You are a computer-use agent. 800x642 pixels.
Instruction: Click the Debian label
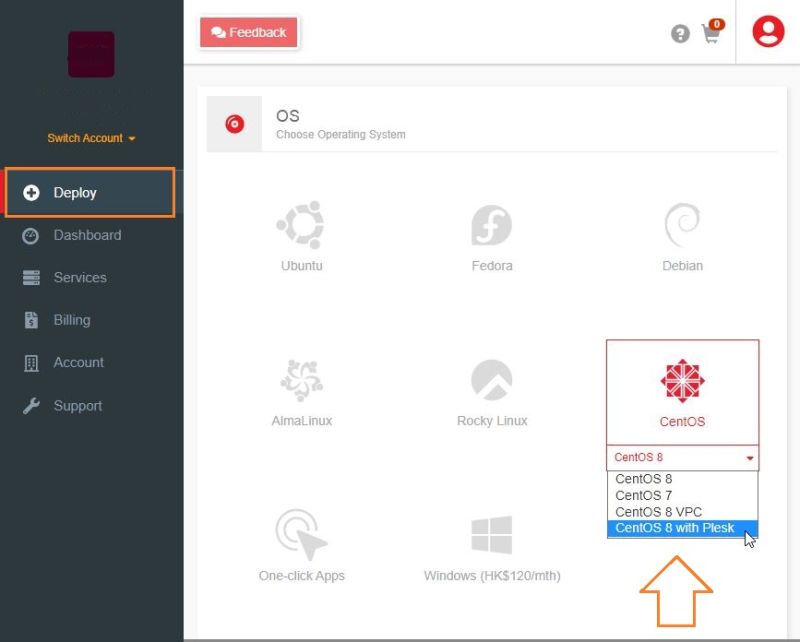pos(682,266)
